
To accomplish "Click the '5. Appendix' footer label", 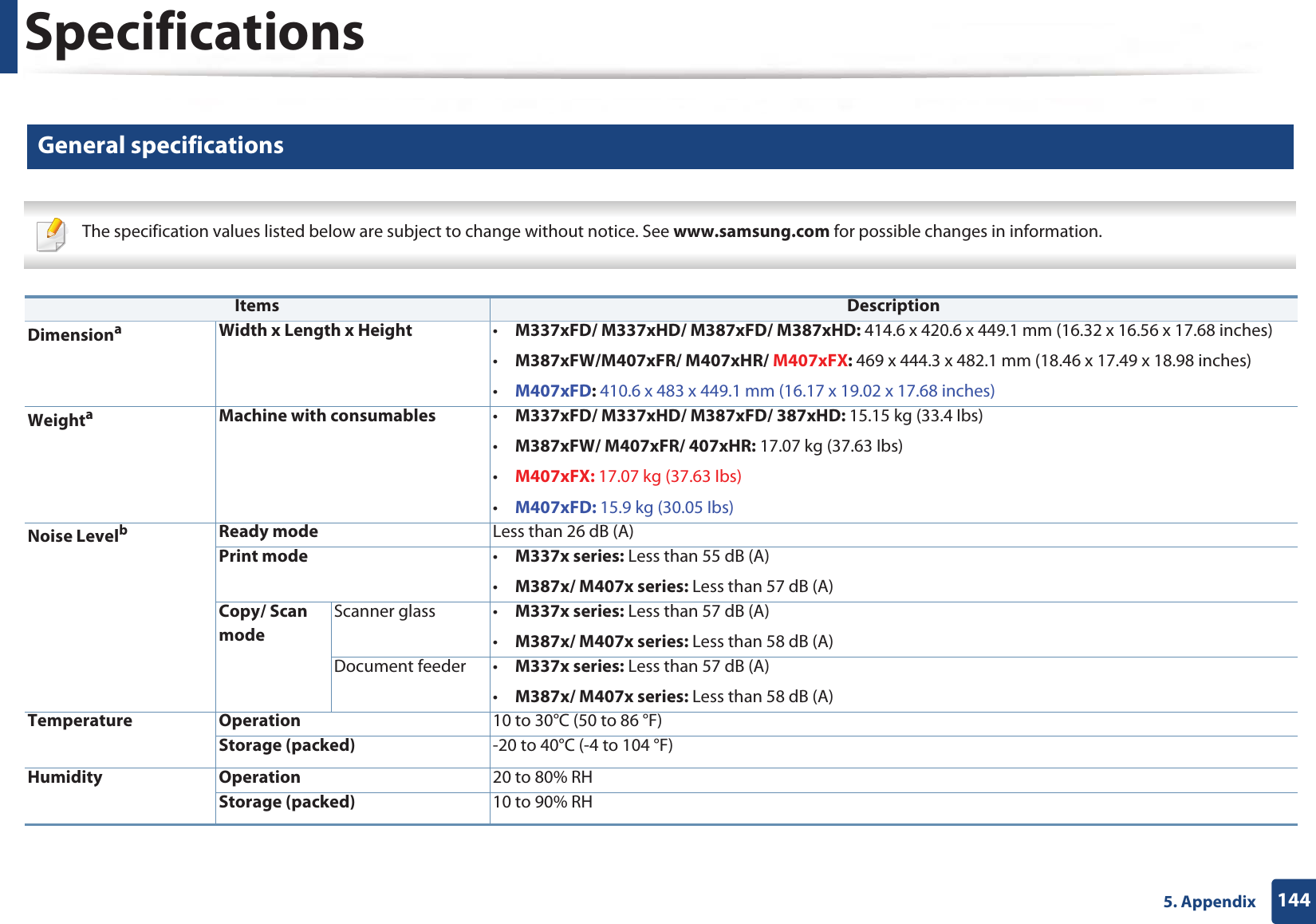I will coord(1209,902).
